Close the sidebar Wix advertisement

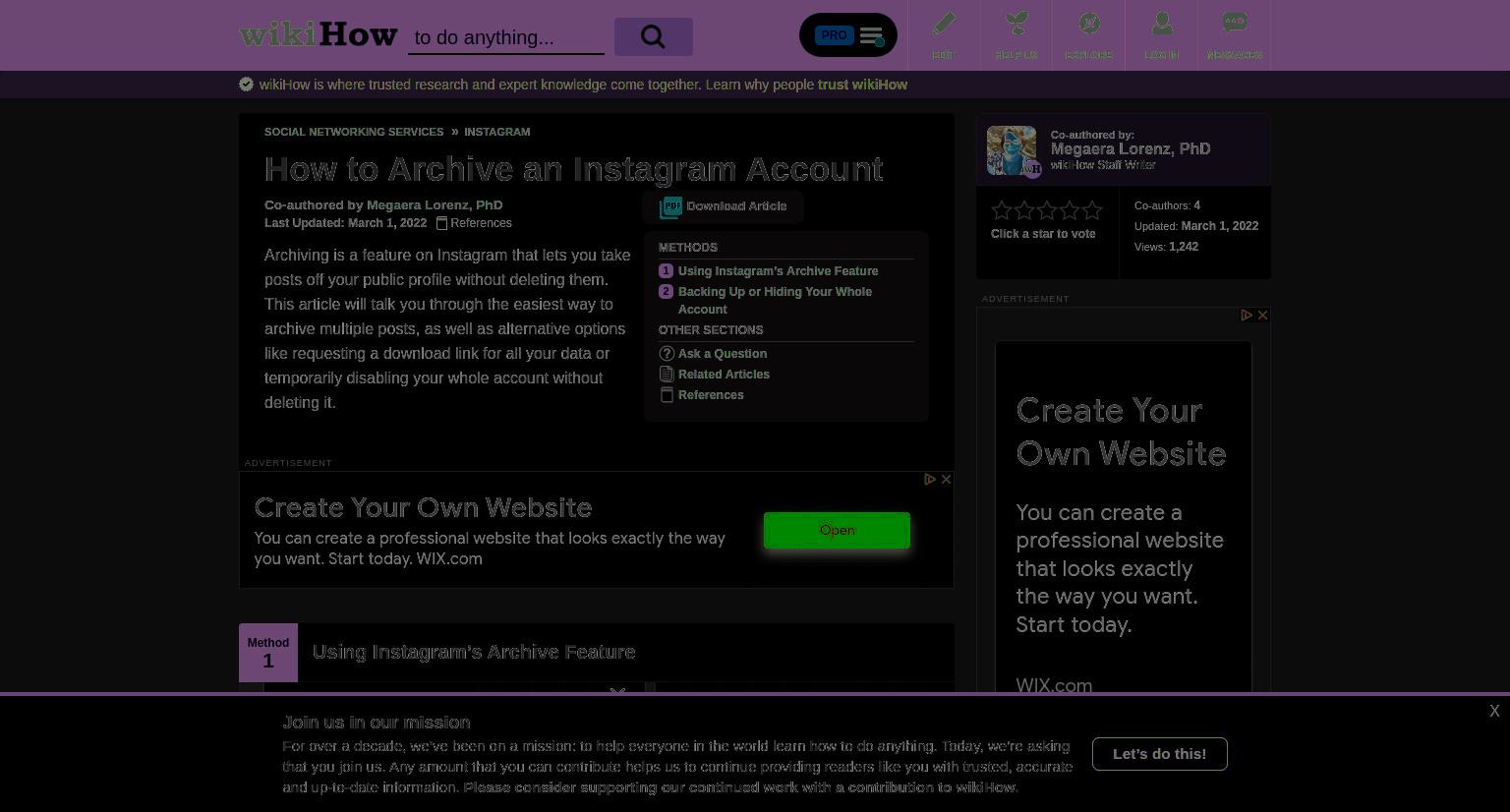pyautogui.click(x=1262, y=315)
